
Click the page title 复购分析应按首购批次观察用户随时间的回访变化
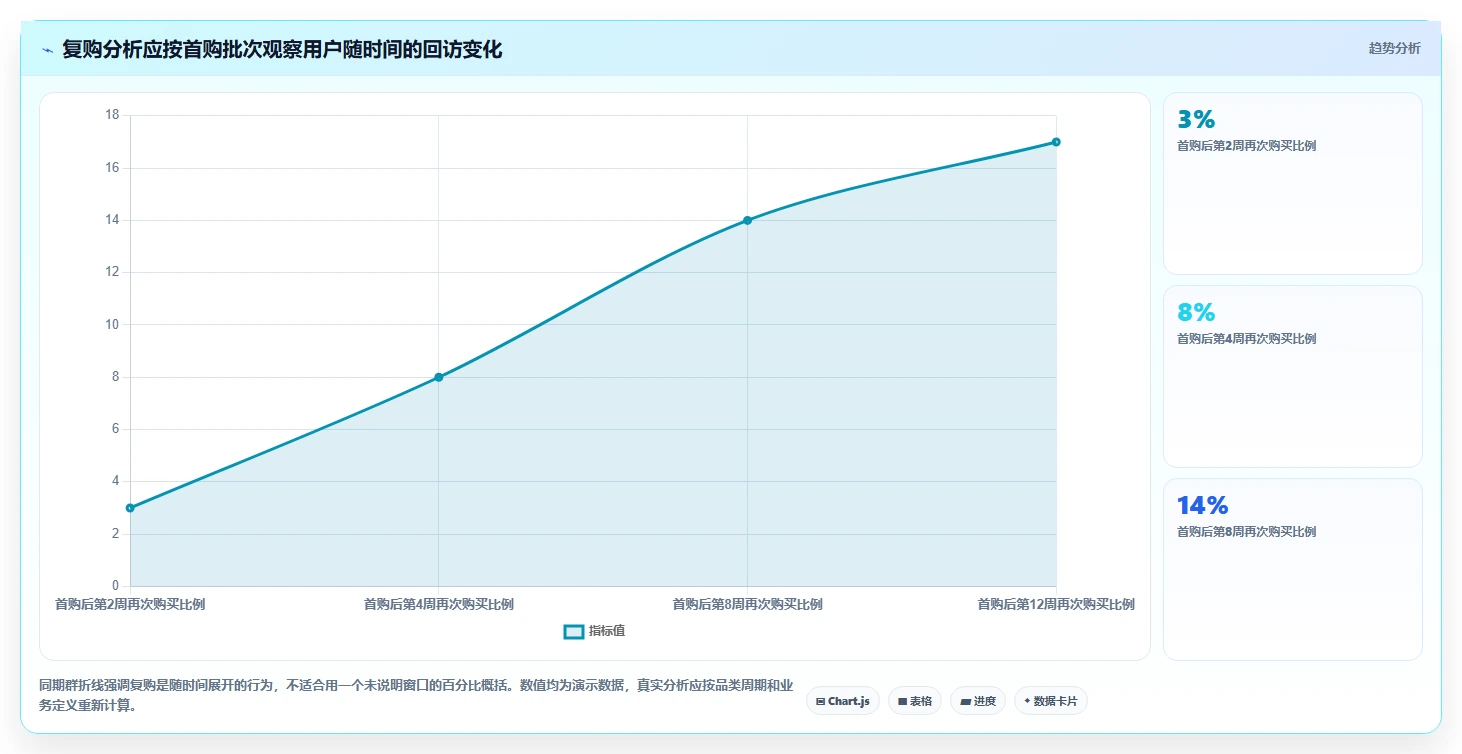click(x=282, y=49)
